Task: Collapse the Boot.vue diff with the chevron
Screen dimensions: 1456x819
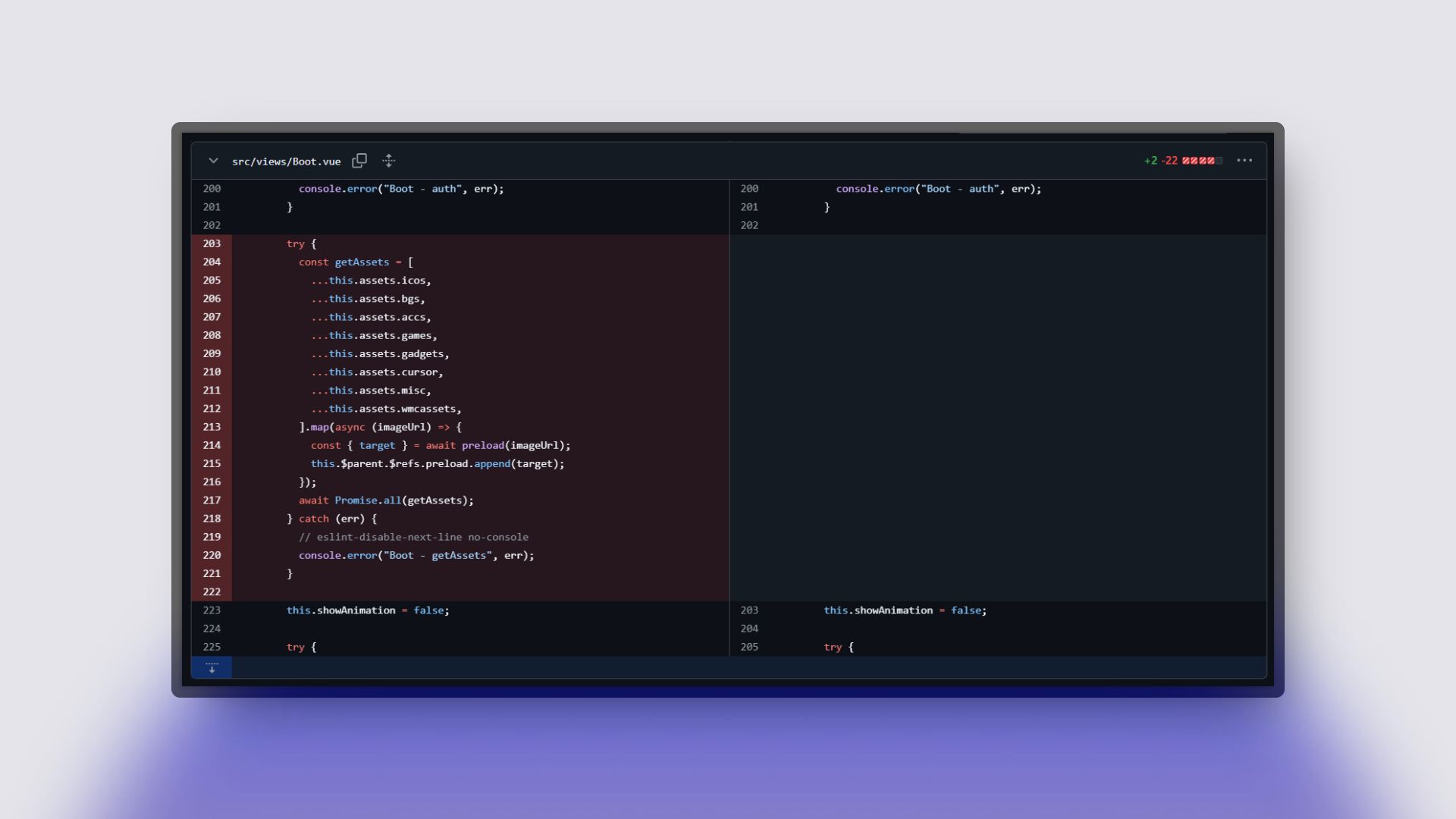Action: 213,161
